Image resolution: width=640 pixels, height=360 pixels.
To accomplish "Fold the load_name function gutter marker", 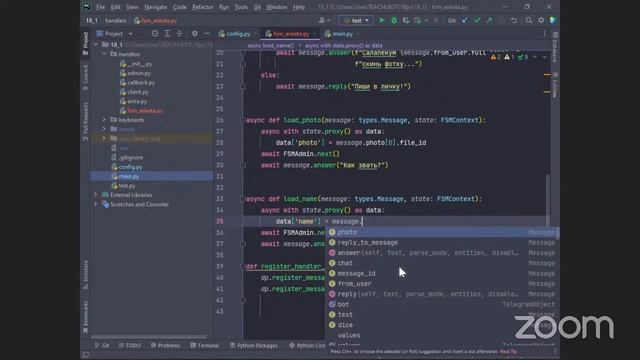I will coord(242,199).
